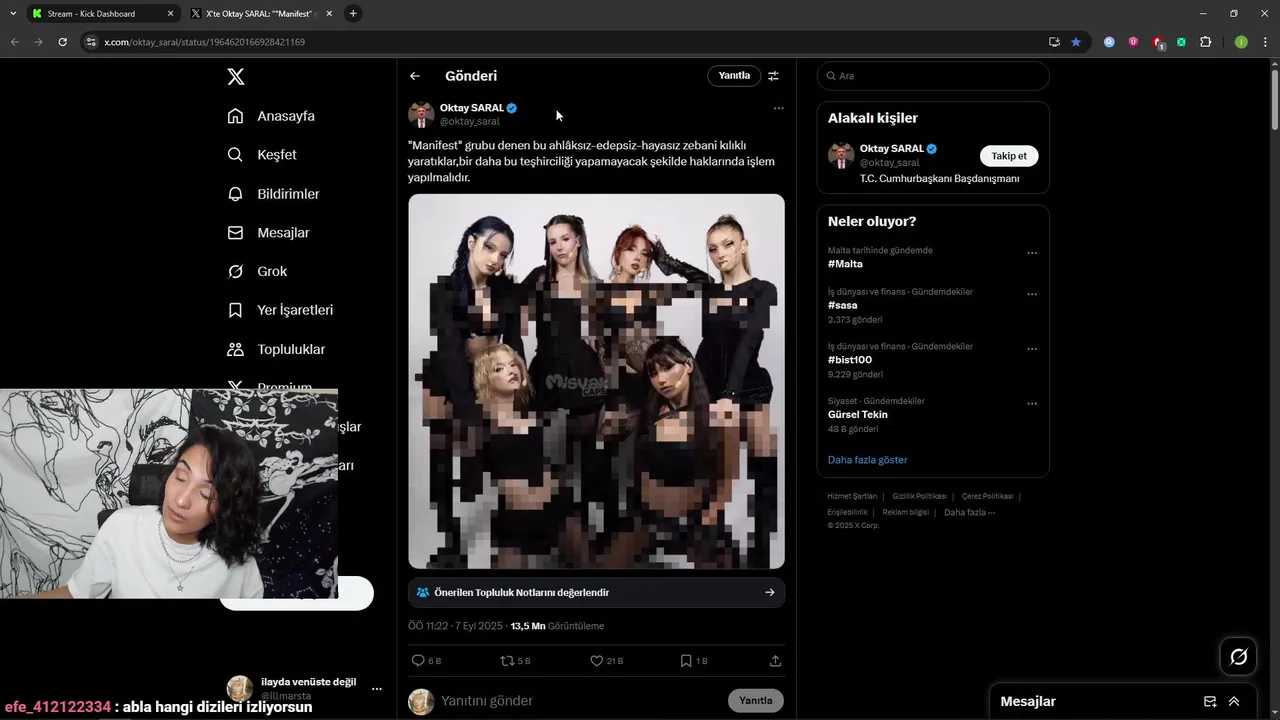Click the Yanıtla button beside reply field
The image size is (1280, 720).
[x=756, y=701]
